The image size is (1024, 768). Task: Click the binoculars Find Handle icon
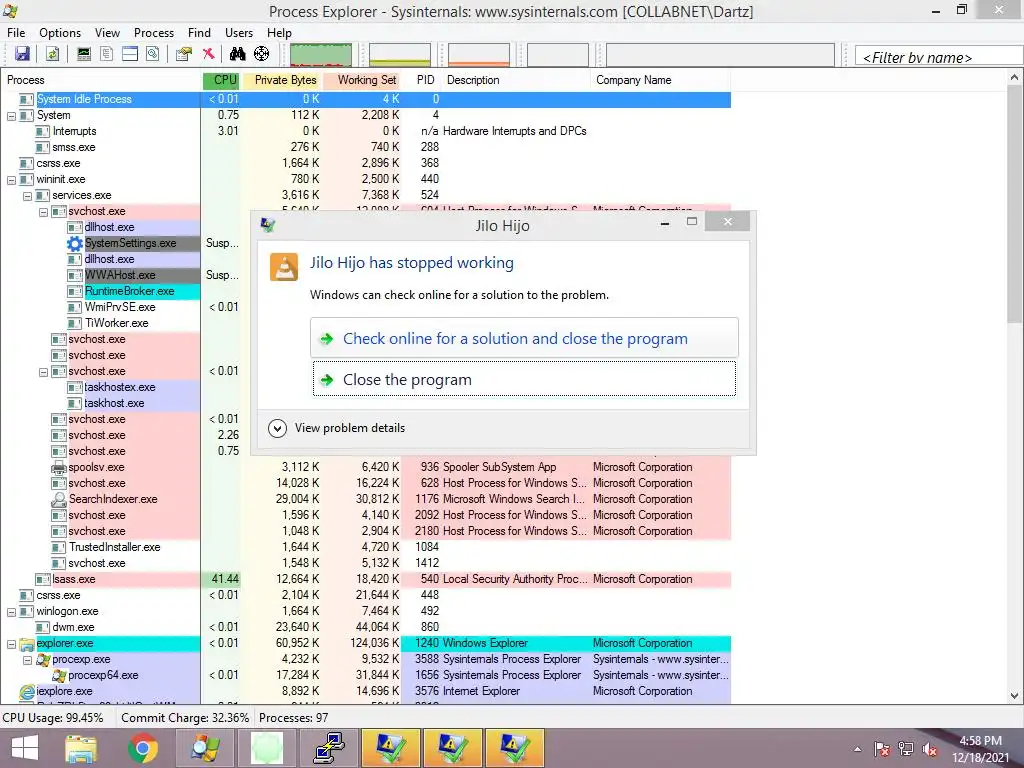pos(238,54)
